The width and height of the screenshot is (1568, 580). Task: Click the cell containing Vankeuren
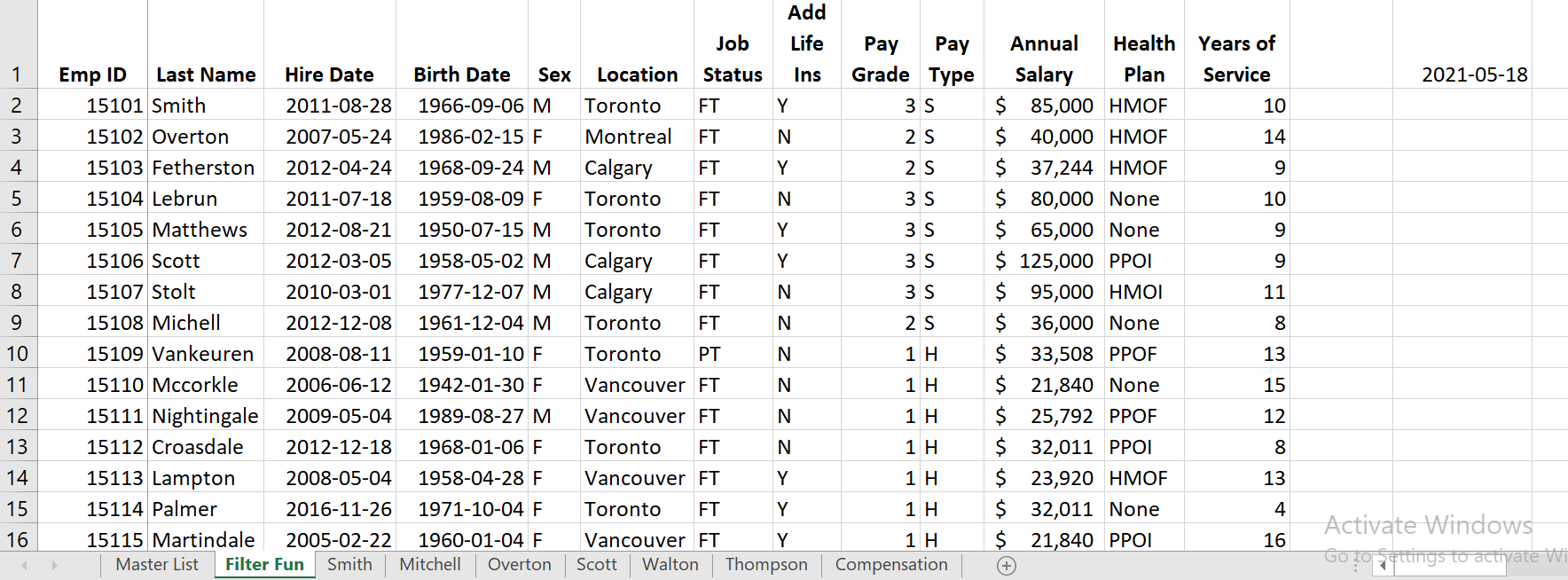click(x=206, y=353)
